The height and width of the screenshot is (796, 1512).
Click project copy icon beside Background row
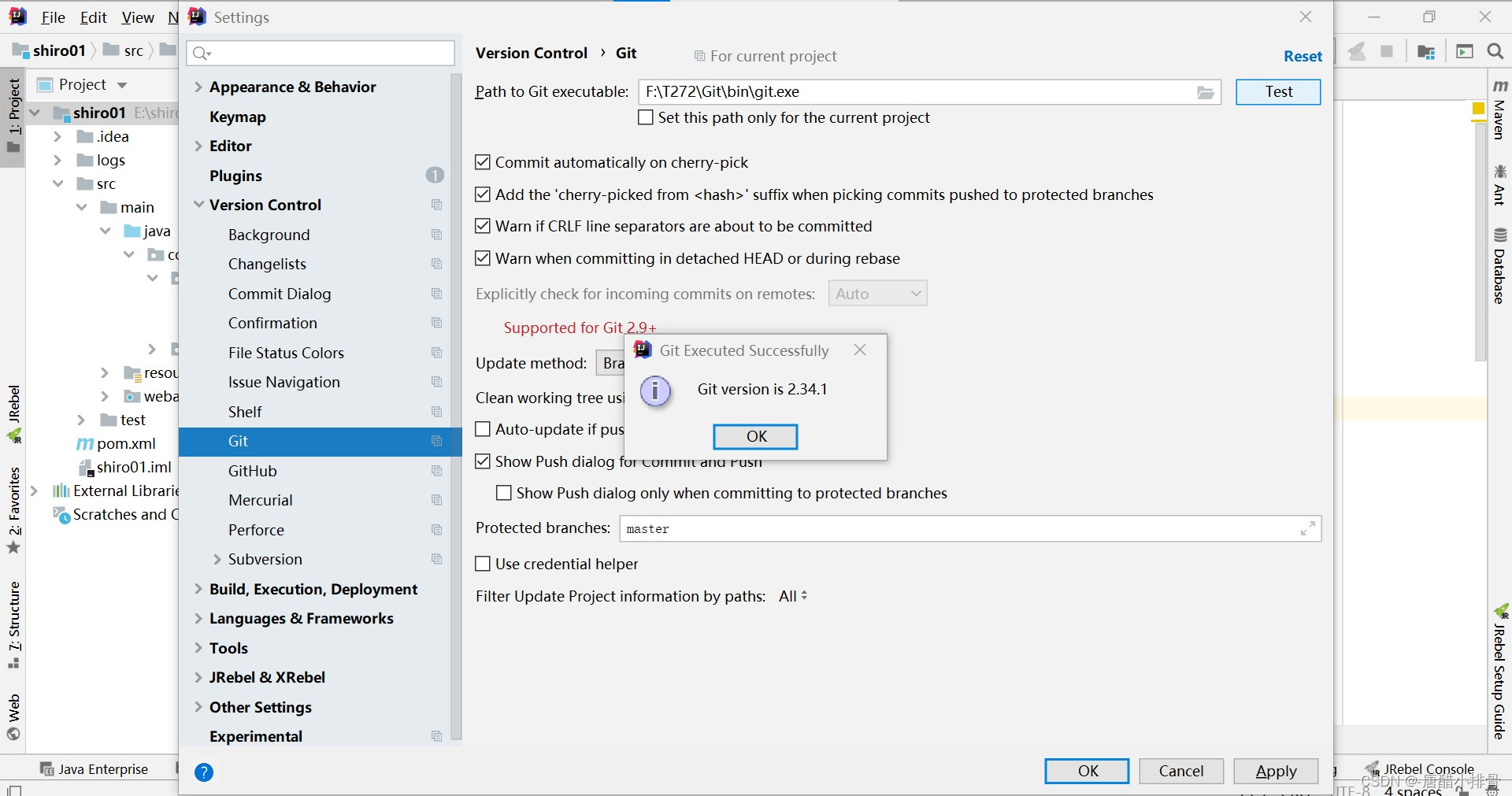pos(436,235)
